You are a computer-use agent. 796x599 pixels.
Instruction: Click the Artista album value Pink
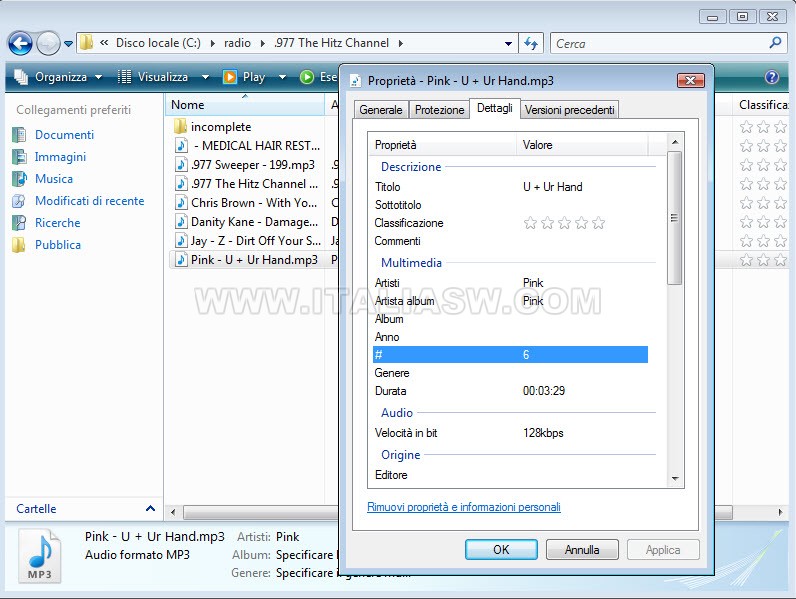[533, 301]
